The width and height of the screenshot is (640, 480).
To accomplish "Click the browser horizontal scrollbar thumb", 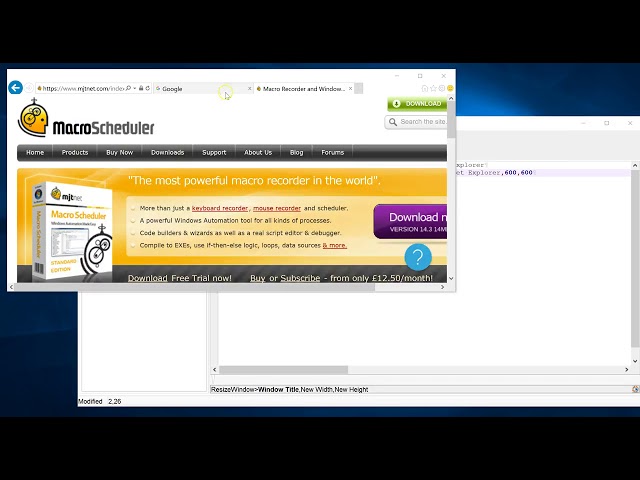I will coord(195,287).
